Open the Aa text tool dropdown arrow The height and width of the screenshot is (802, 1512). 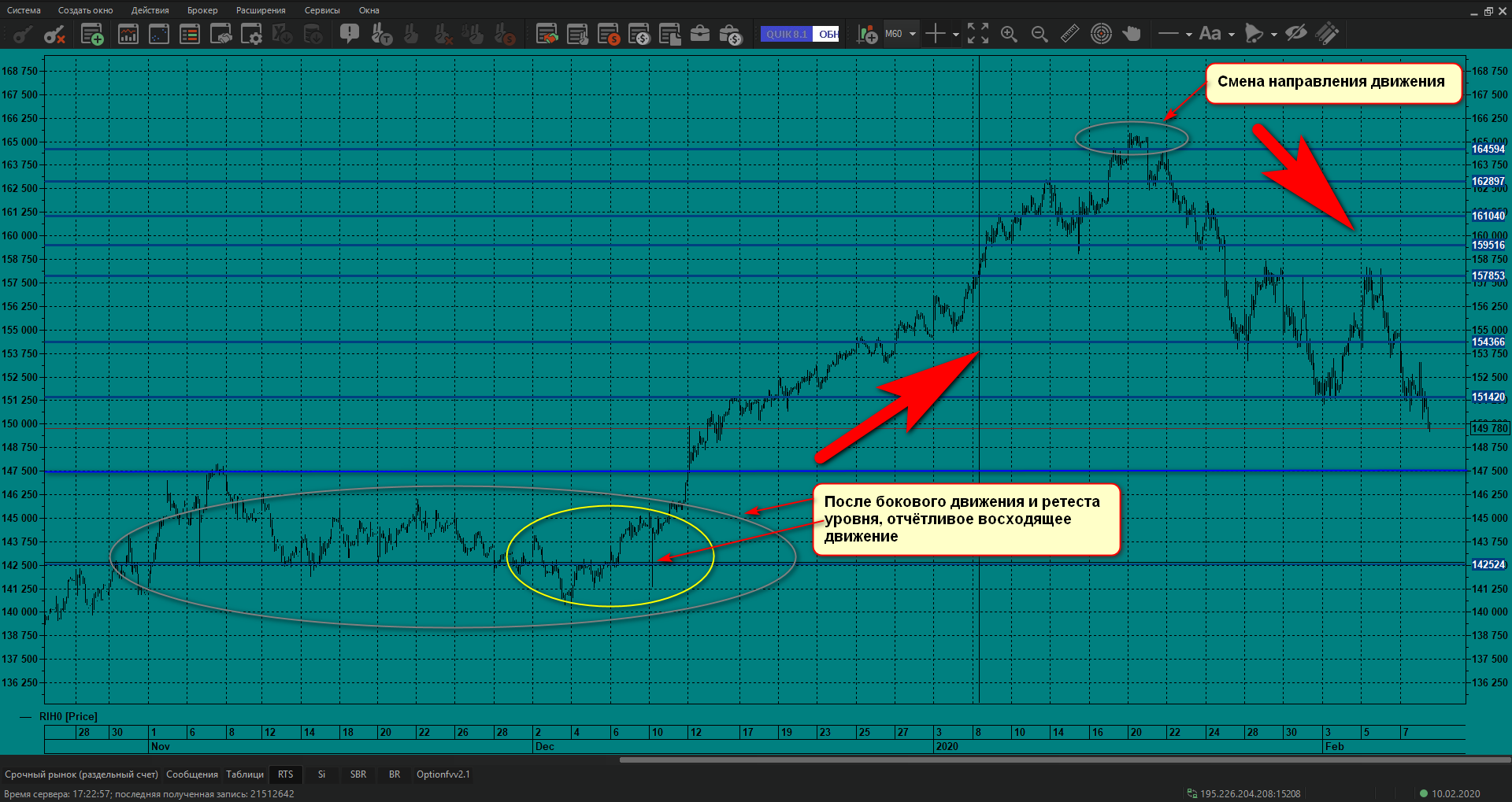tap(1232, 35)
